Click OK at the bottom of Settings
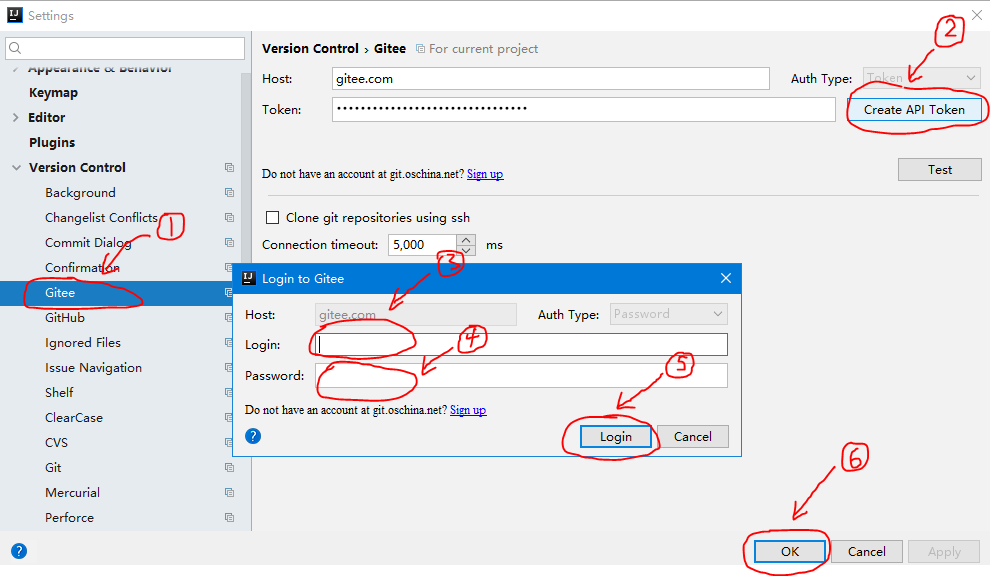Image resolution: width=990 pixels, height=576 pixels. tap(790, 551)
